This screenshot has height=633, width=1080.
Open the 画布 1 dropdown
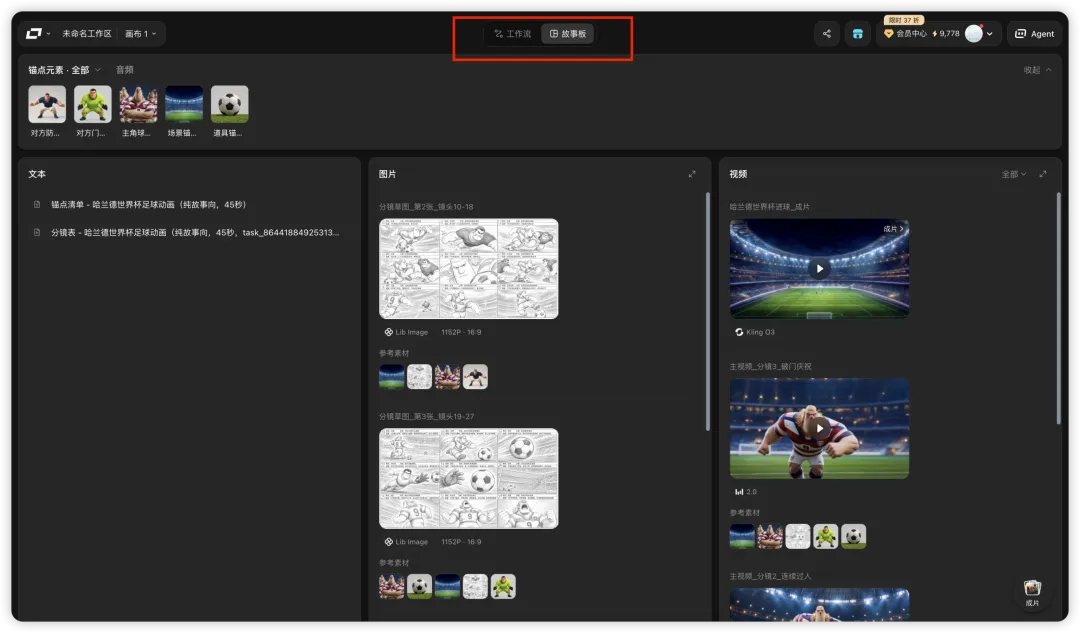141,34
